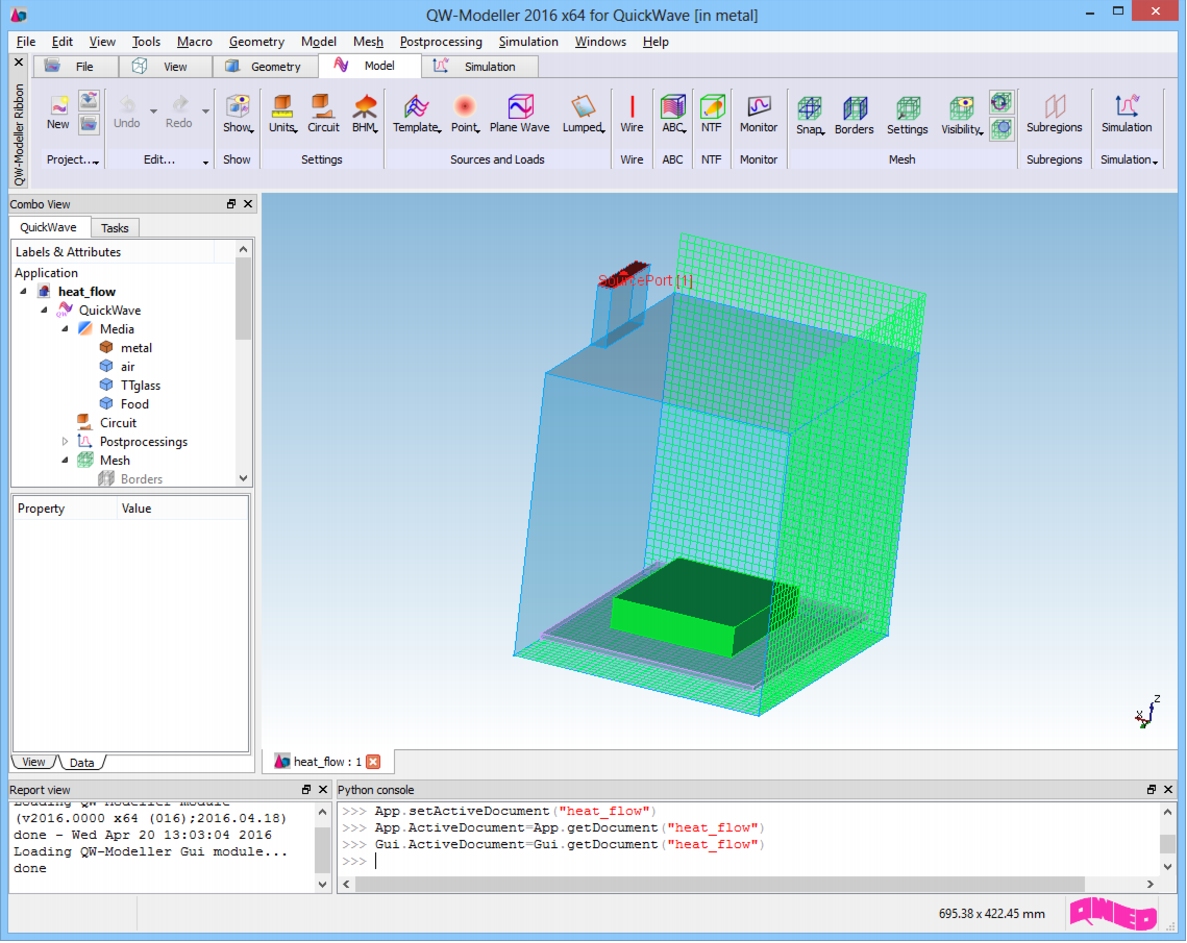This screenshot has width=1187, height=943.
Task: Select the Template source tool
Action: point(417,114)
